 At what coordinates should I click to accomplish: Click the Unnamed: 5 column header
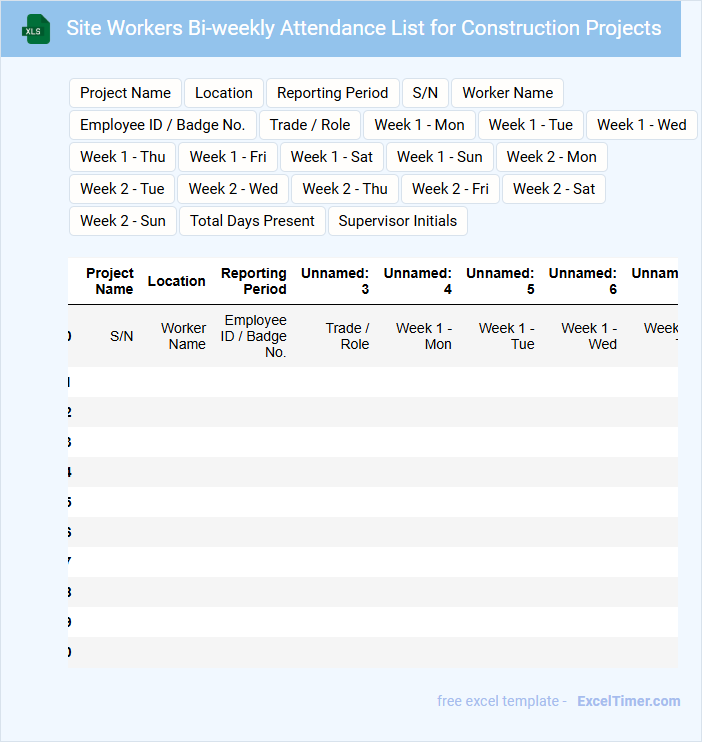(x=500, y=281)
